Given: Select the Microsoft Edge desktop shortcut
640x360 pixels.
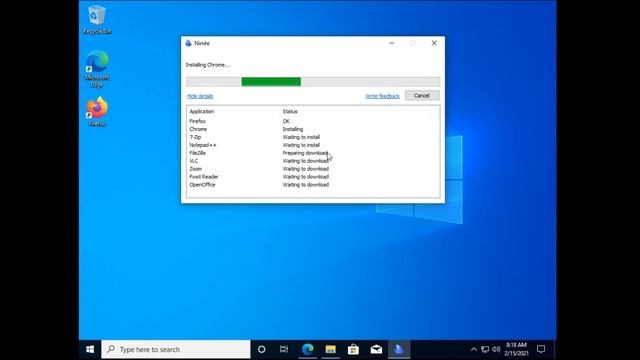Looking at the screenshot, I should pyautogui.click(x=97, y=69).
